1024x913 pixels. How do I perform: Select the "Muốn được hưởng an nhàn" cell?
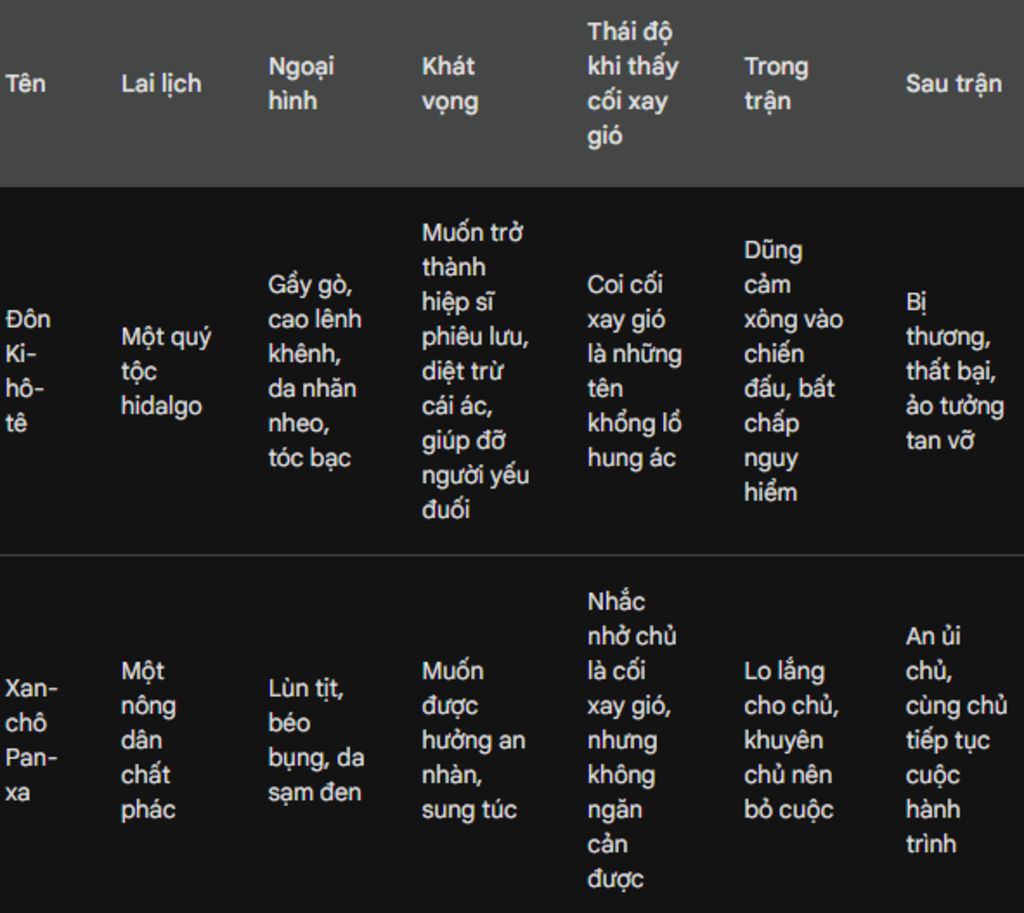(473, 740)
